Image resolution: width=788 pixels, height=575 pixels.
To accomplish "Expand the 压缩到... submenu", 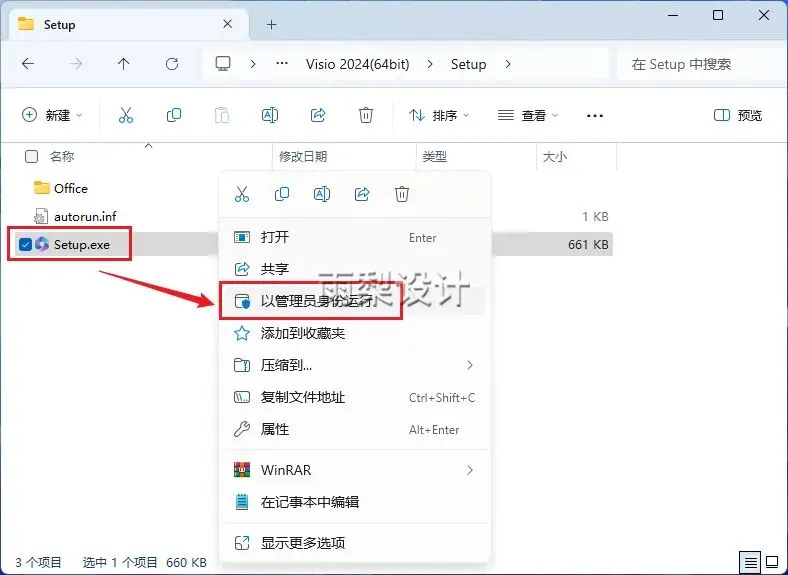I will point(355,365).
